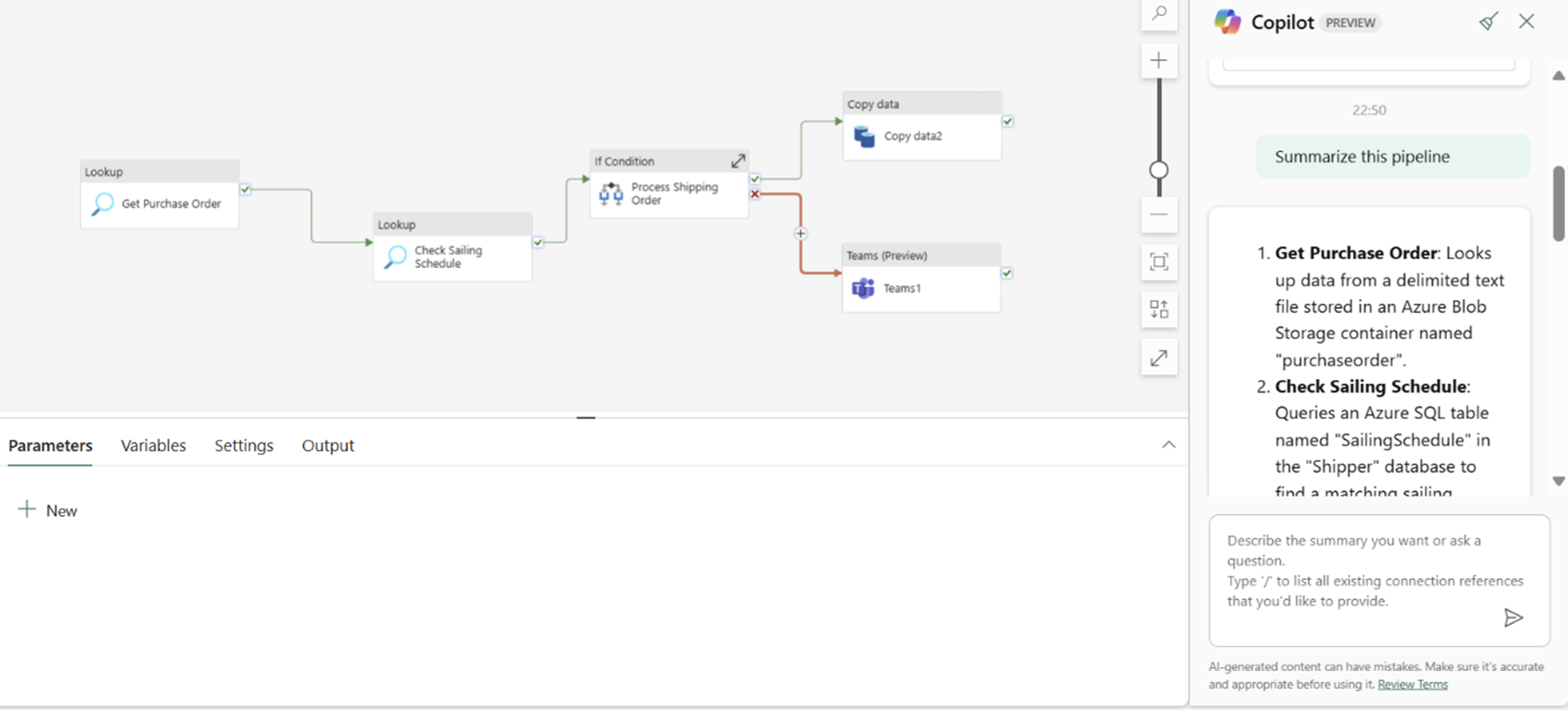Click the Copy data2 activity icon
Image resolution: width=1568 pixels, height=727 pixels.
tap(863, 135)
